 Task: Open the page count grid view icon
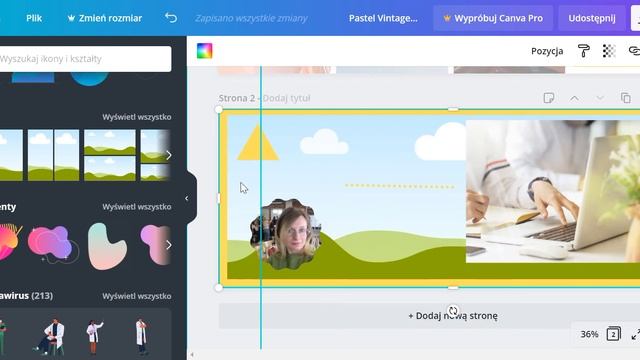coord(613,334)
